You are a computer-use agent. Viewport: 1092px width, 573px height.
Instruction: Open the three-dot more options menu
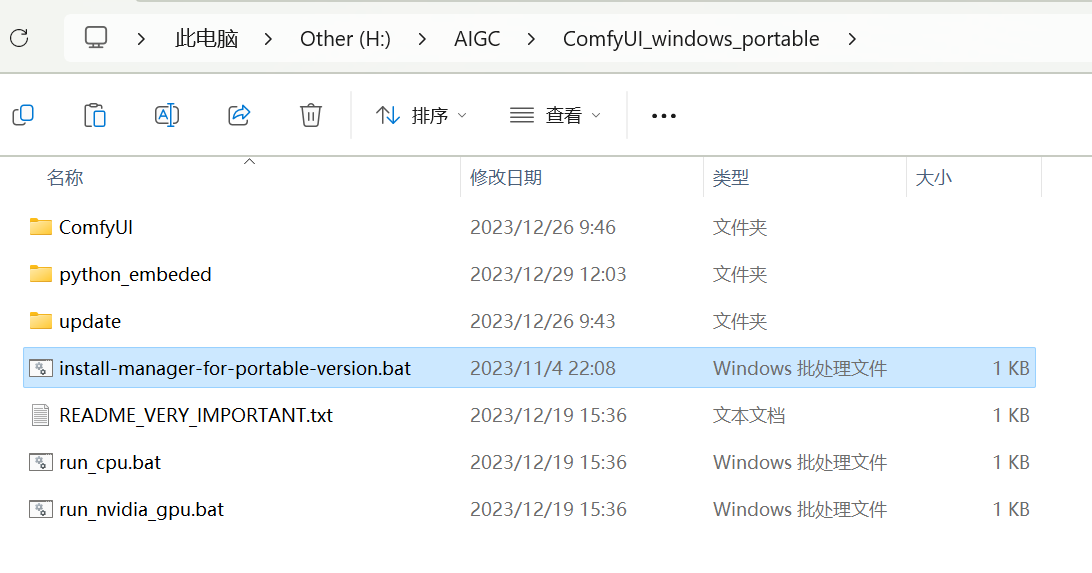coord(664,116)
